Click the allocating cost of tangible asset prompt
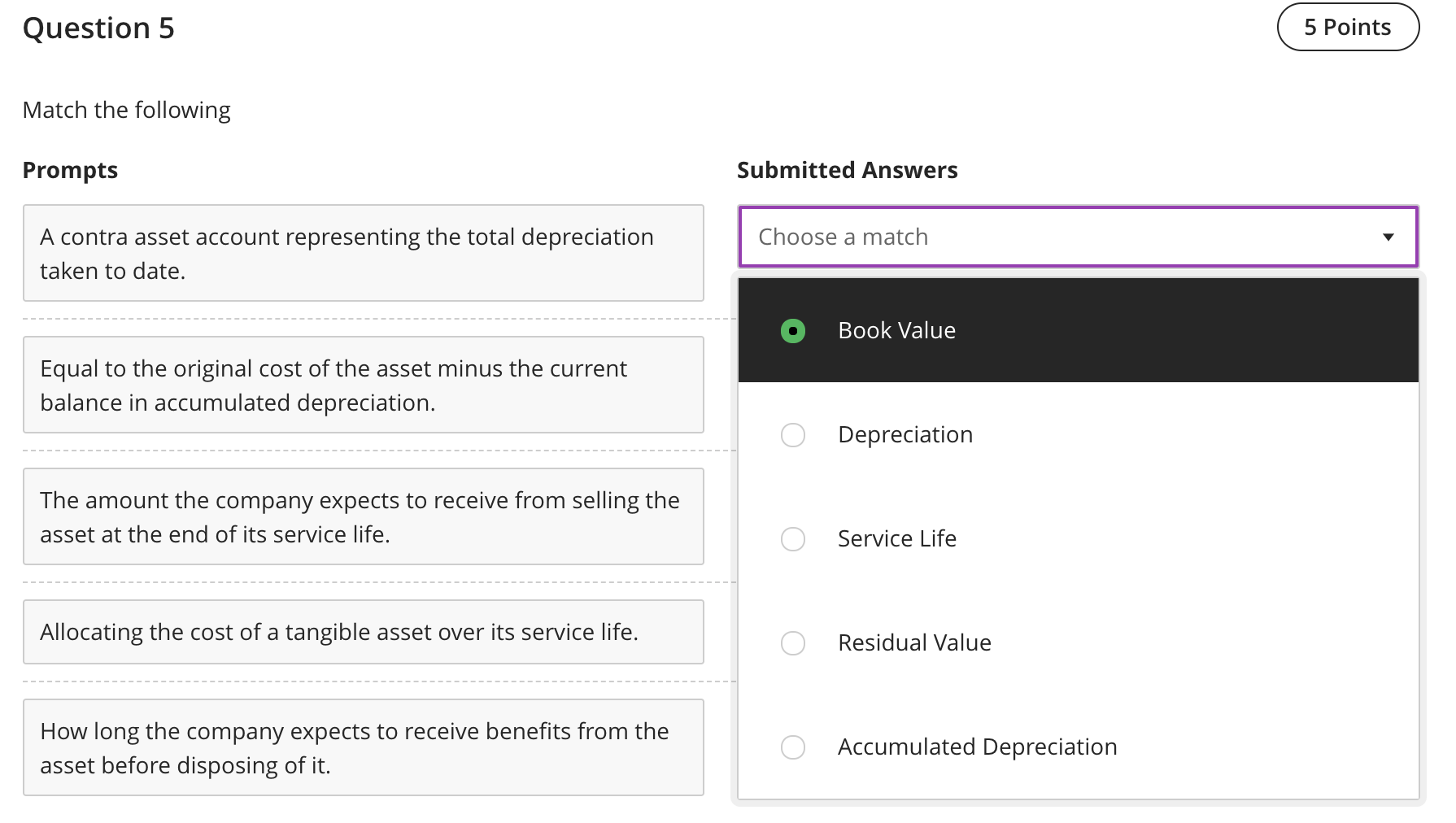The height and width of the screenshot is (823, 1456). 363,632
